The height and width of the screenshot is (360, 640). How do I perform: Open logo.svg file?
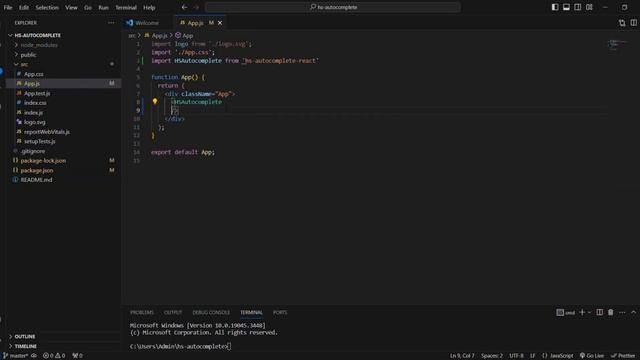point(34,122)
